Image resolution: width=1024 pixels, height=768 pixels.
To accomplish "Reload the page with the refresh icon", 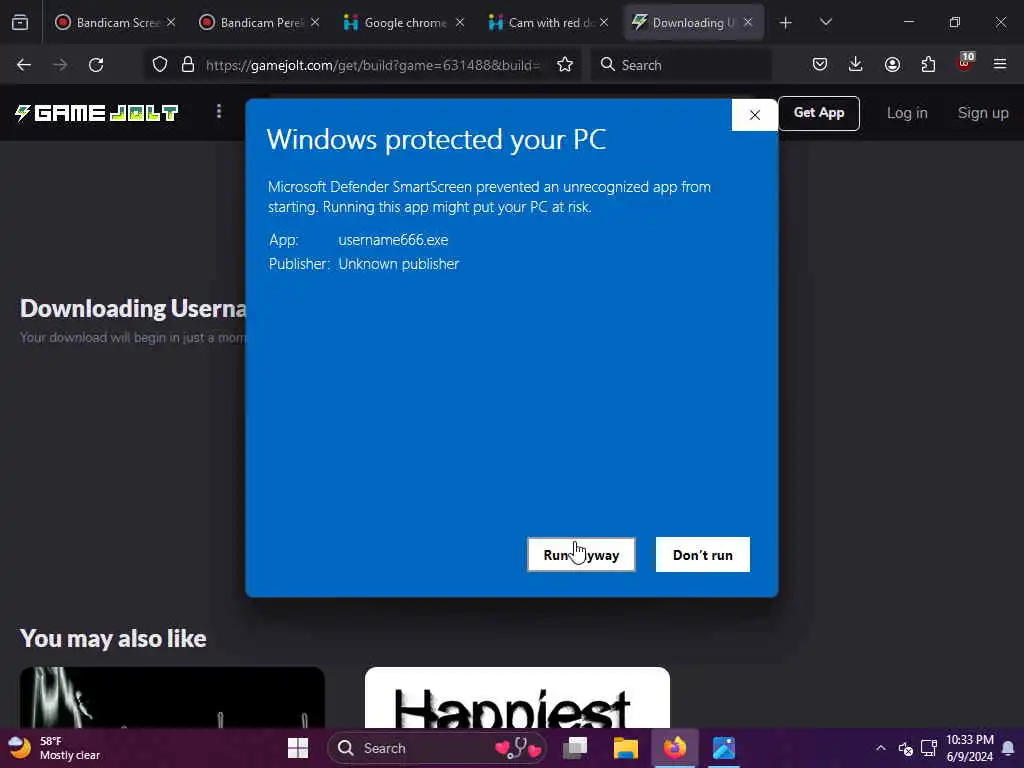I will click(x=96, y=65).
